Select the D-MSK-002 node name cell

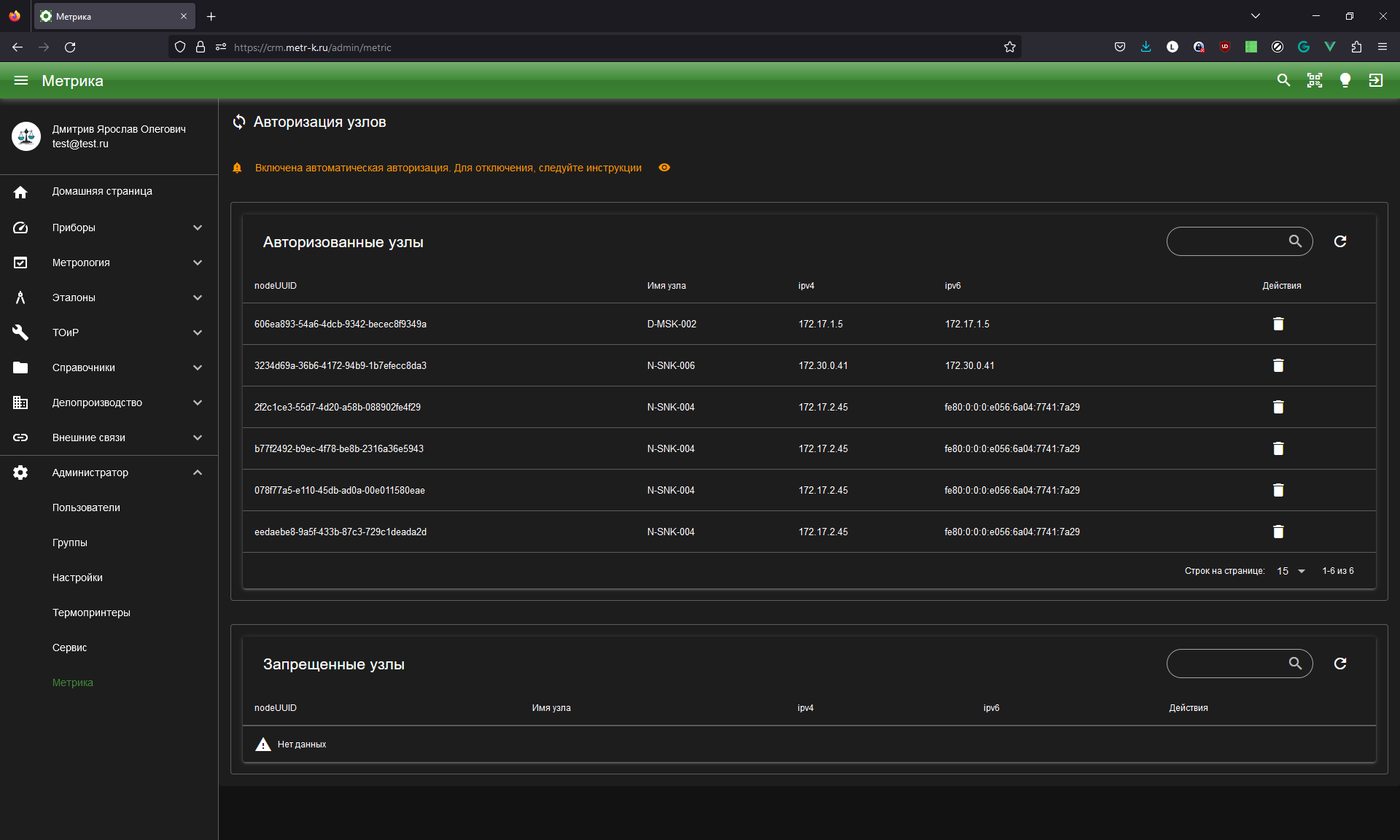coord(672,324)
